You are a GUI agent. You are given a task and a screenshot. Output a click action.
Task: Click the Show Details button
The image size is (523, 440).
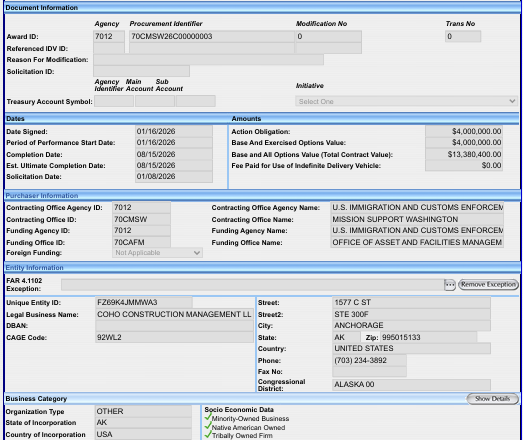coord(492,399)
